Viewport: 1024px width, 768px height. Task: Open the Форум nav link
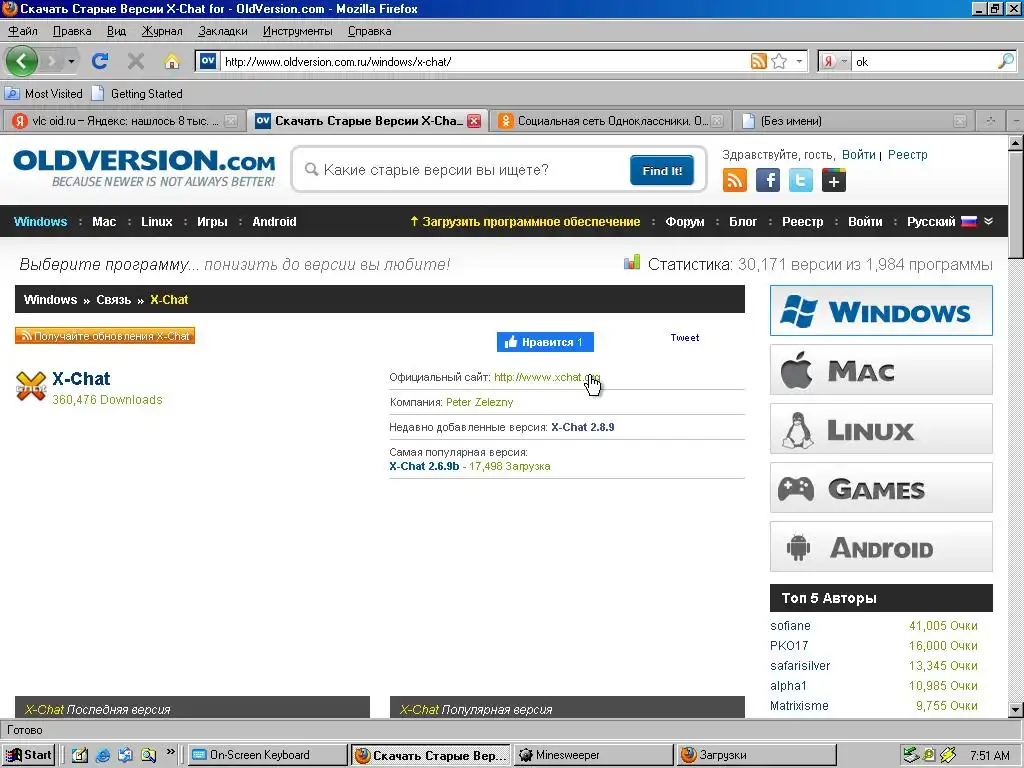[x=684, y=221]
